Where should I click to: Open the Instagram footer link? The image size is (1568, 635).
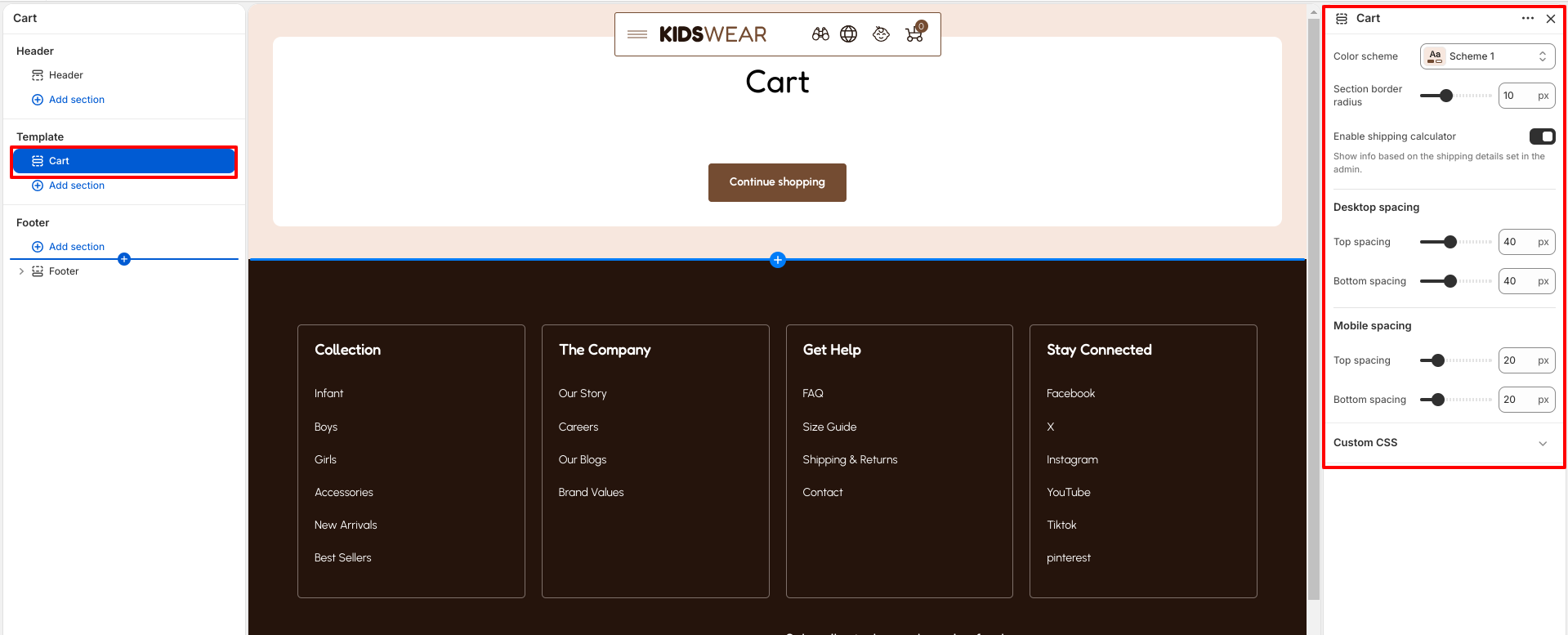[1072, 459]
